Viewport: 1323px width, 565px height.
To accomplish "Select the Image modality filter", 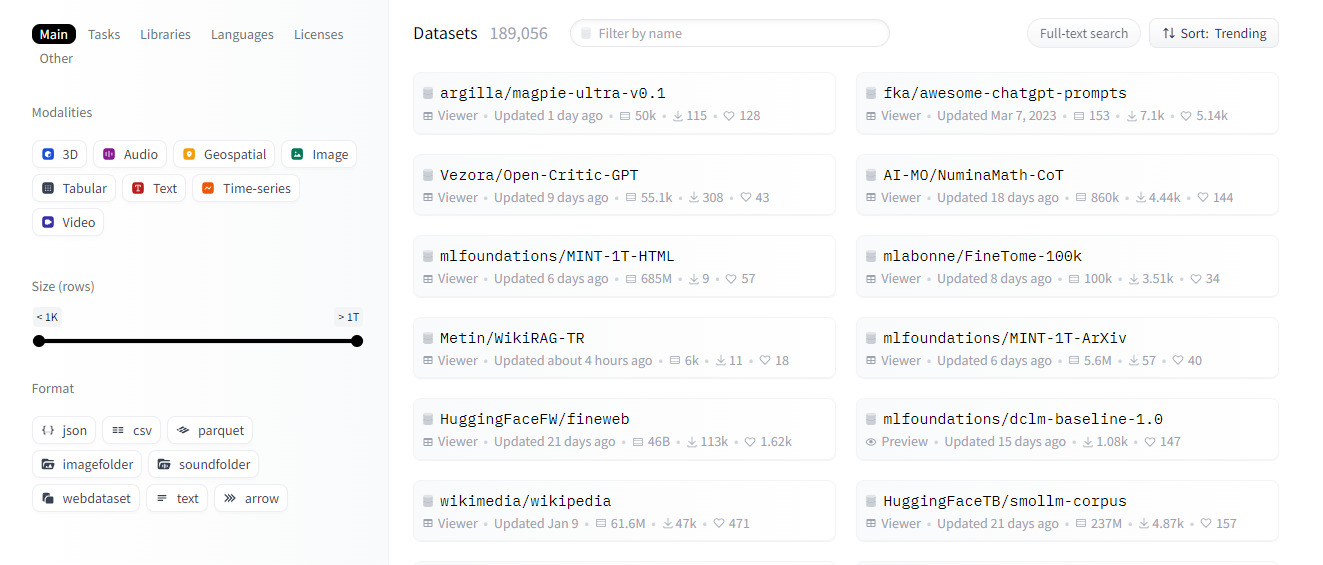I will tap(319, 154).
